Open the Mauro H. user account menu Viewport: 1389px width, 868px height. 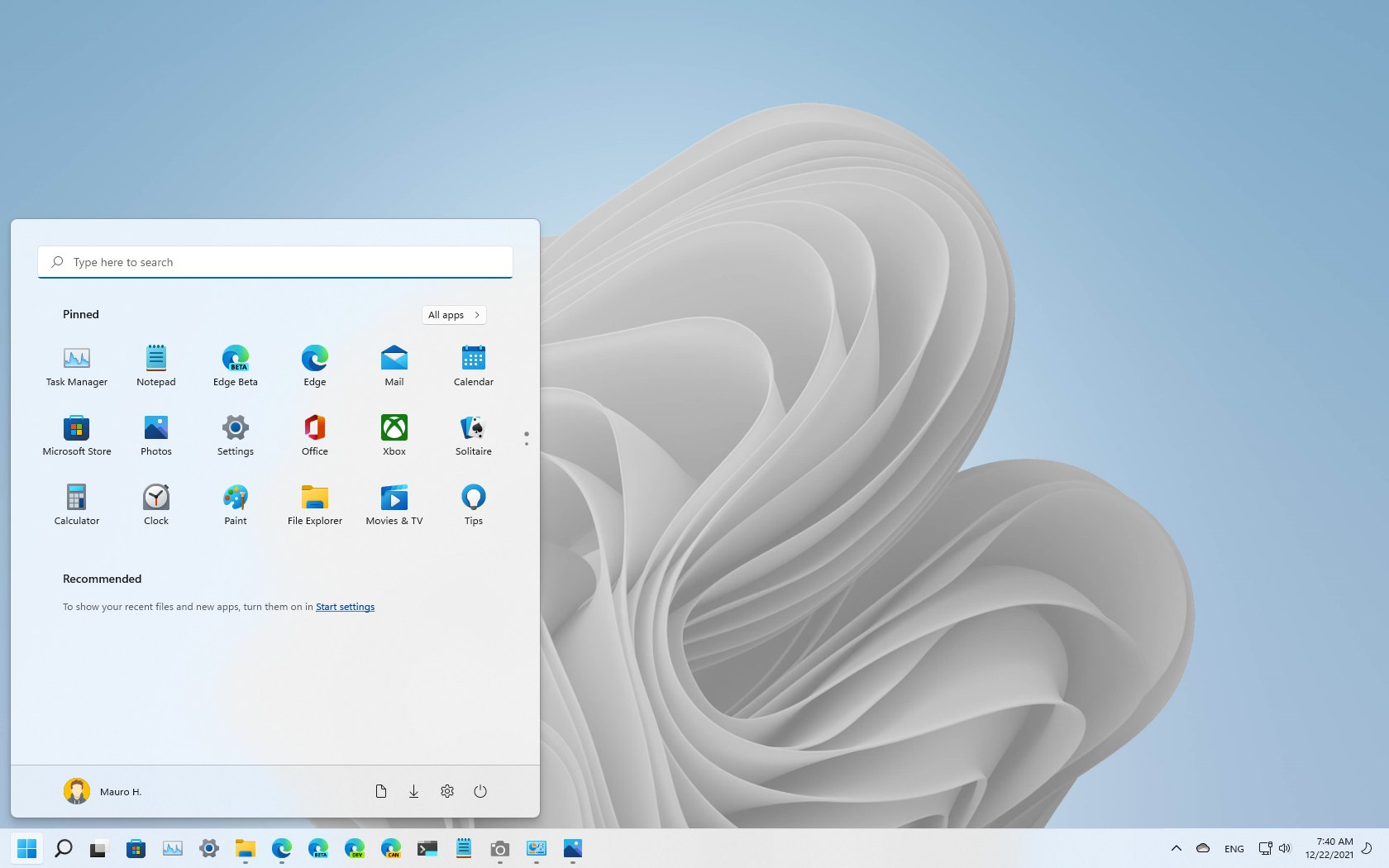coord(103,791)
